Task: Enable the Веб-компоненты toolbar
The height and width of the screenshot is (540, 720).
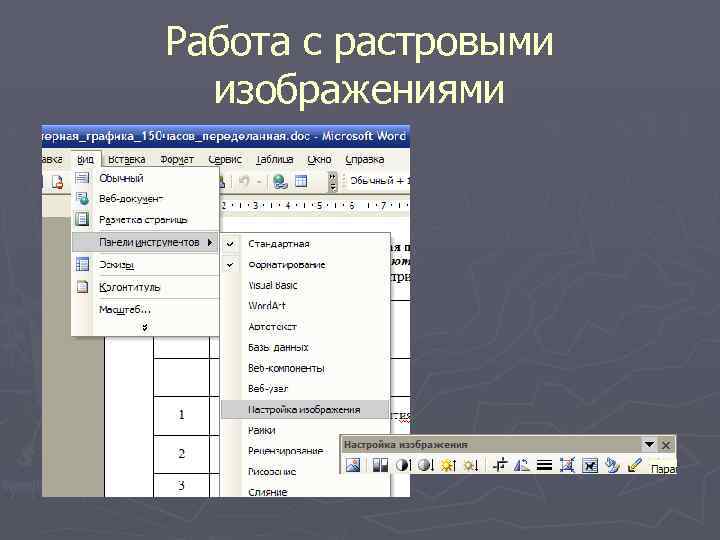Action: click(305, 368)
